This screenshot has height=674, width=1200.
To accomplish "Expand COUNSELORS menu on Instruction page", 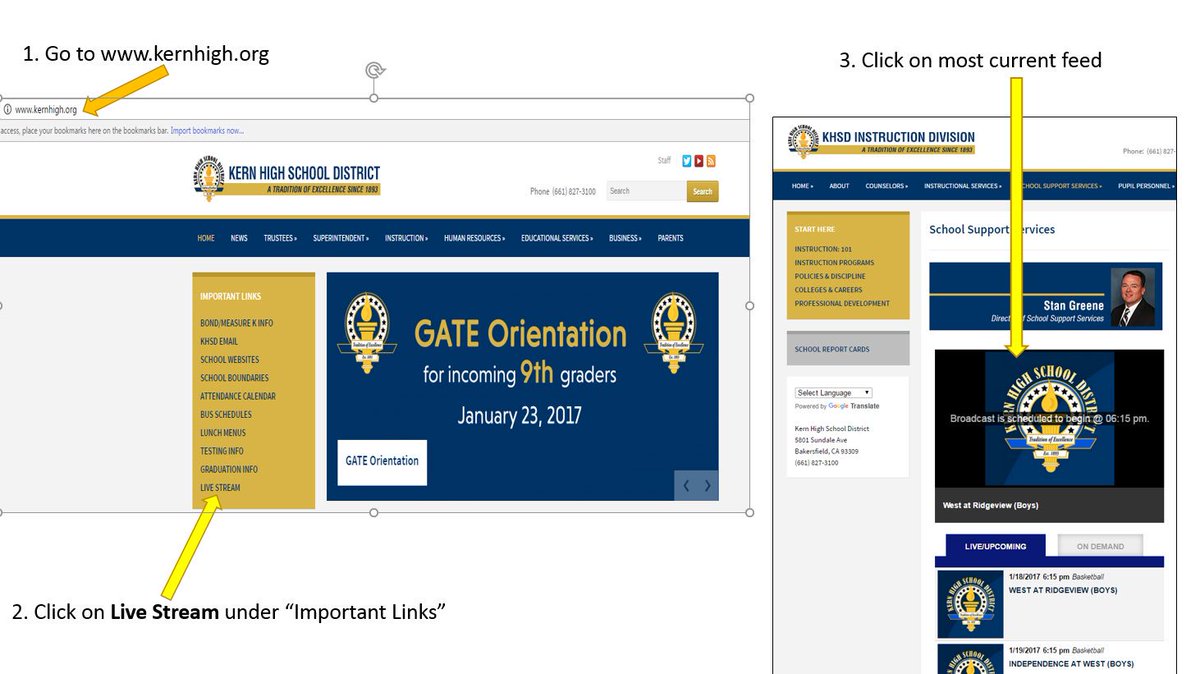I will (887, 186).
